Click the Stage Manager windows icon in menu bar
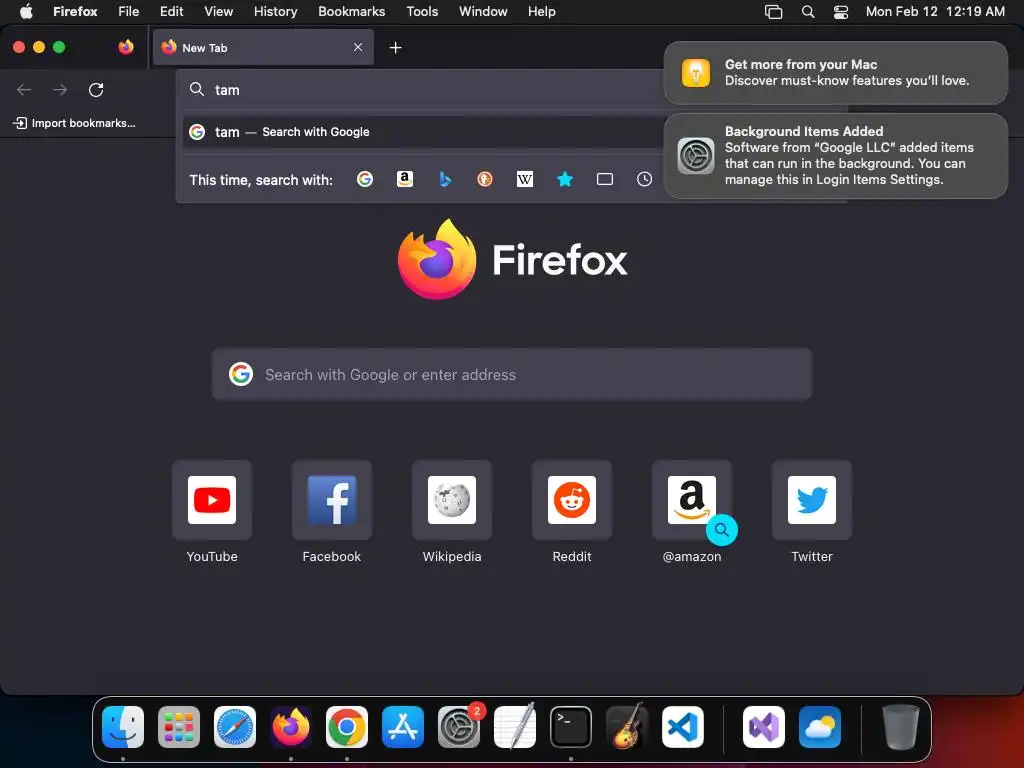This screenshot has width=1024, height=768. (774, 11)
